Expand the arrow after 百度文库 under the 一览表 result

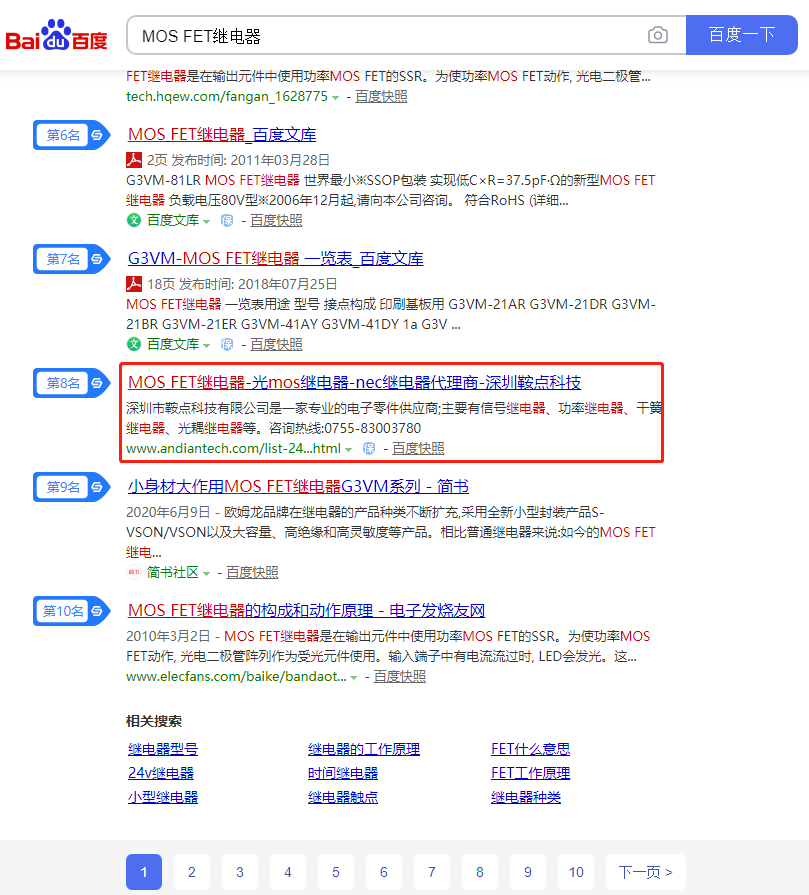pos(207,345)
